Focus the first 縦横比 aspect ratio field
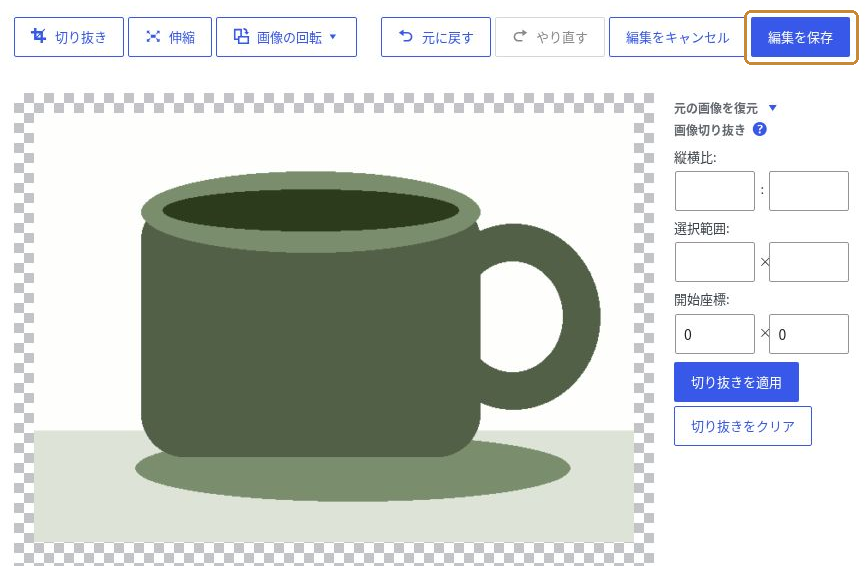Image resolution: width=865 pixels, height=575 pixels. pyautogui.click(x=714, y=191)
